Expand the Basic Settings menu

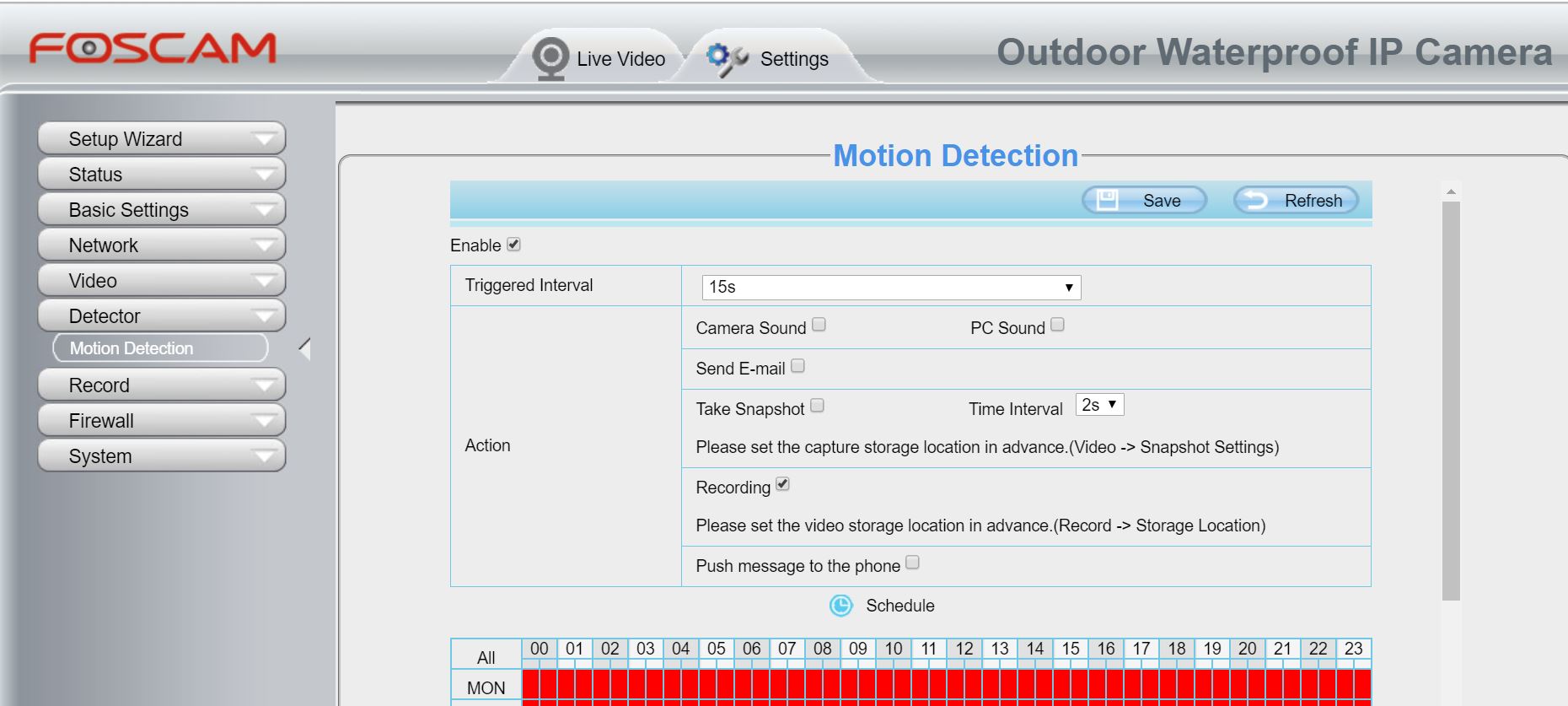[162, 209]
